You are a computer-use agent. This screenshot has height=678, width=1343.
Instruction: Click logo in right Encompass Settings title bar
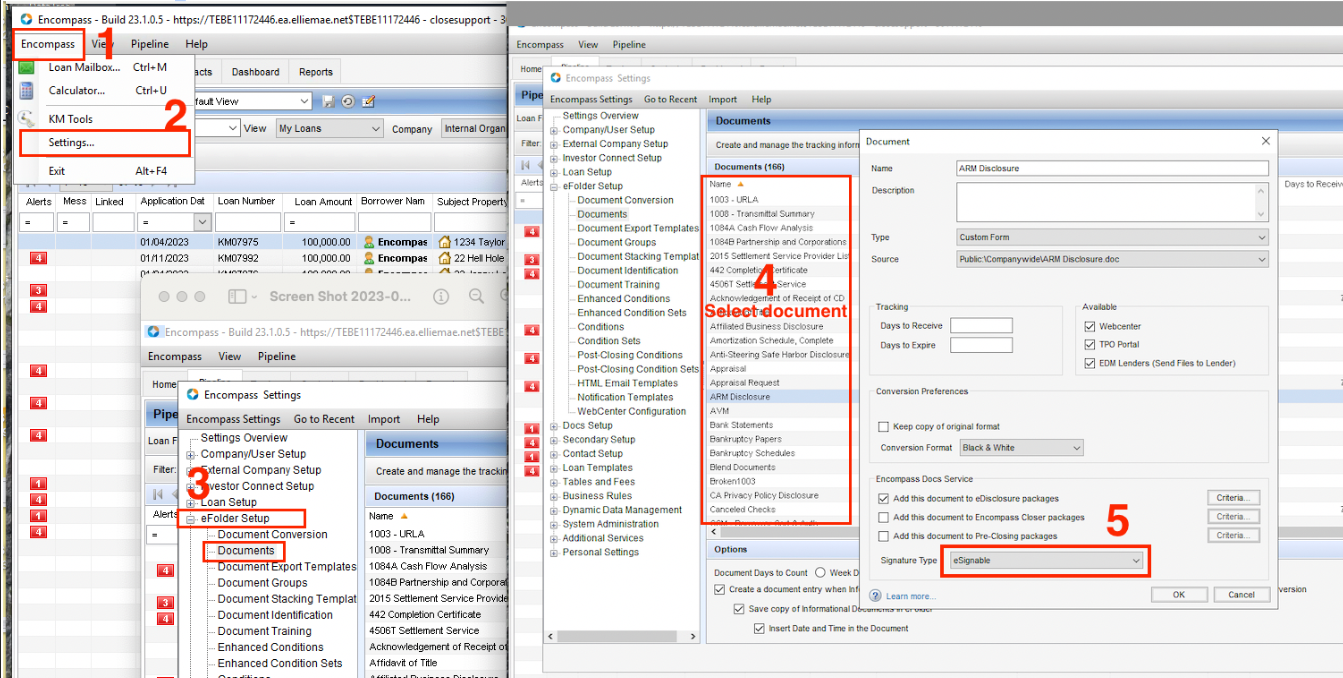click(556, 78)
